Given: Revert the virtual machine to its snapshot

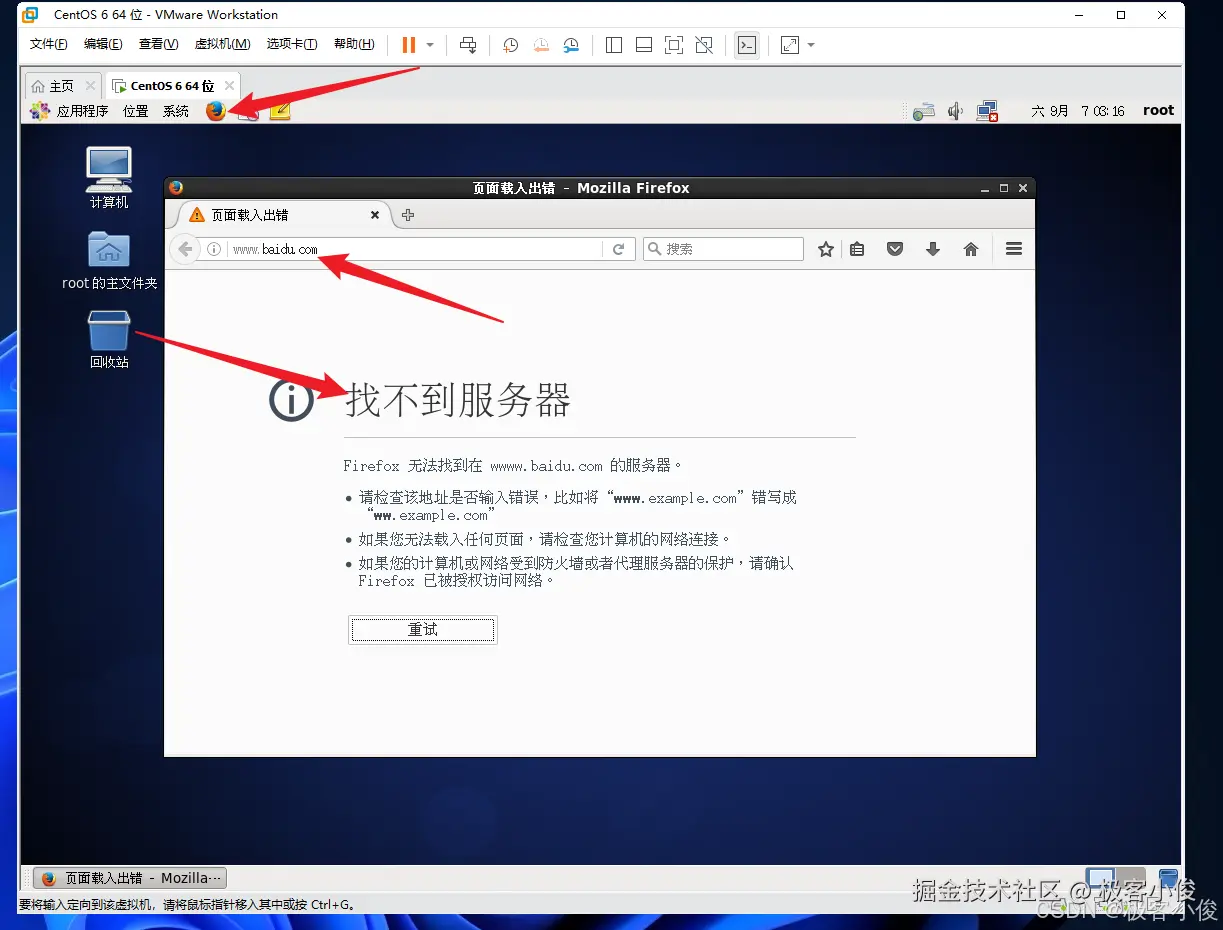Looking at the screenshot, I should pyautogui.click(x=540, y=45).
